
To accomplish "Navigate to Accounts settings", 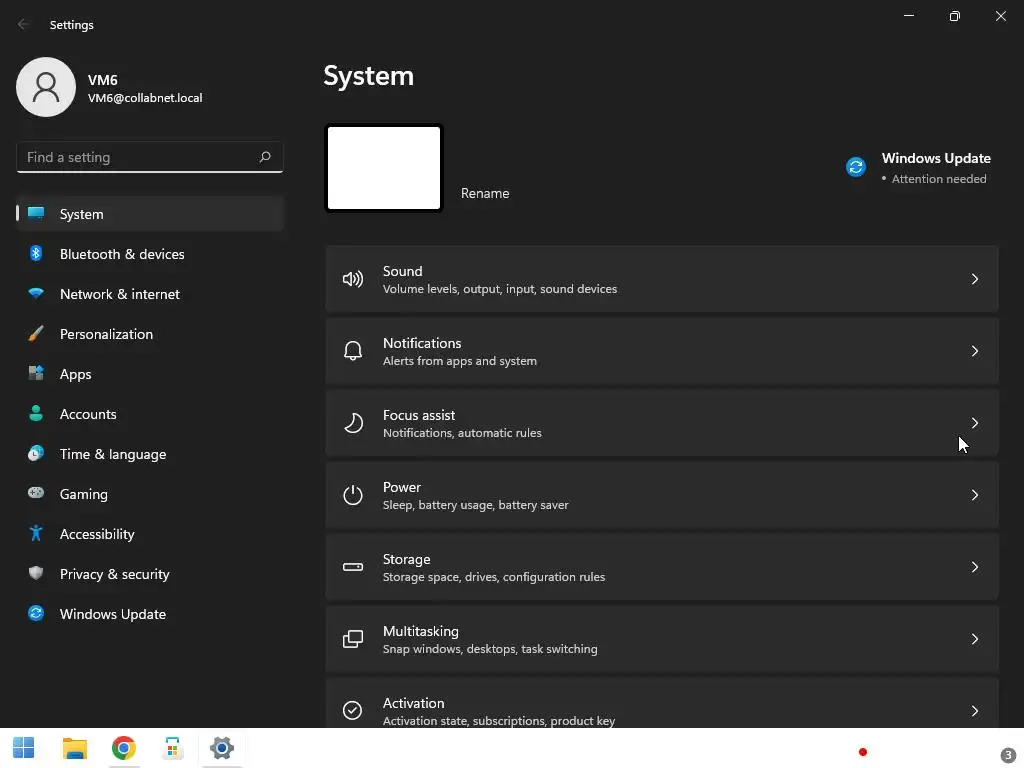I will (x=150, y=413).
